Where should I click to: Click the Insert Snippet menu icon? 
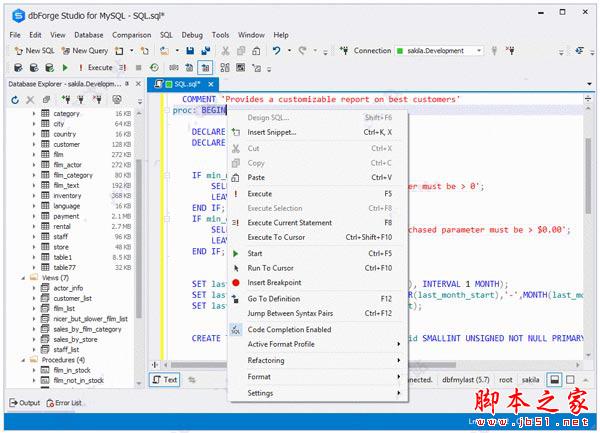pyautogui.click(x=236, y=132)
